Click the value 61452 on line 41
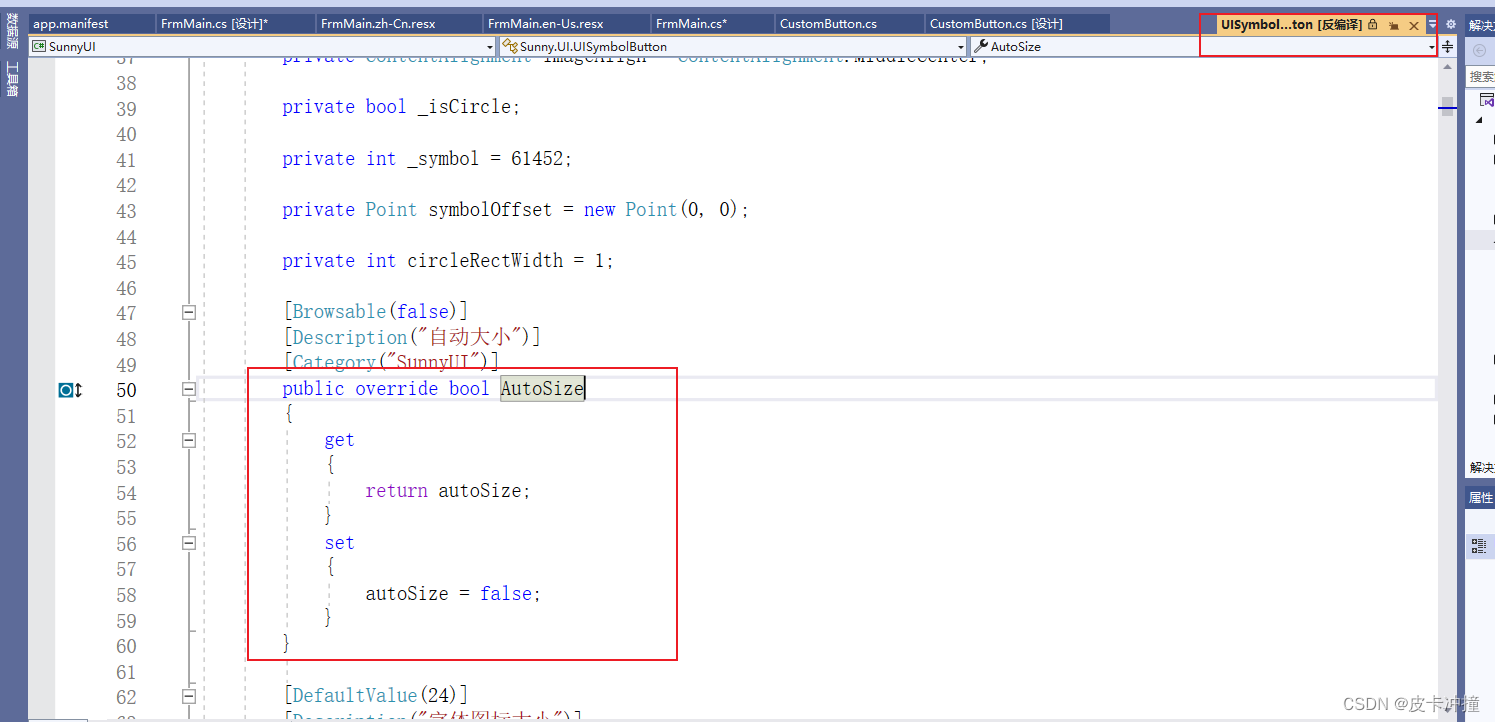Viewport: 1495px width, 722px height. point(536,159)
